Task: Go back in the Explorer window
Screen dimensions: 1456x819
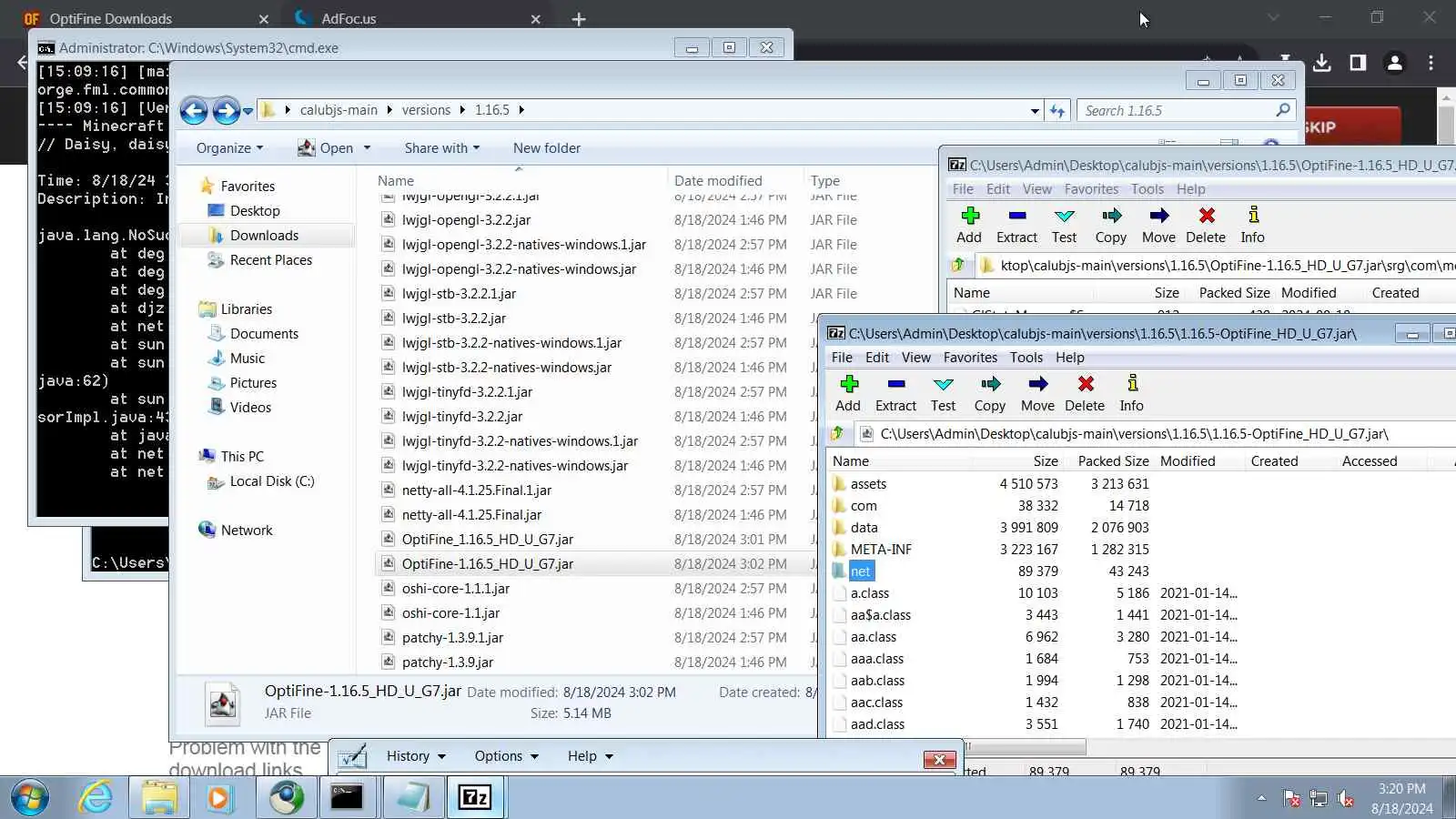Action: click(194, 110)
